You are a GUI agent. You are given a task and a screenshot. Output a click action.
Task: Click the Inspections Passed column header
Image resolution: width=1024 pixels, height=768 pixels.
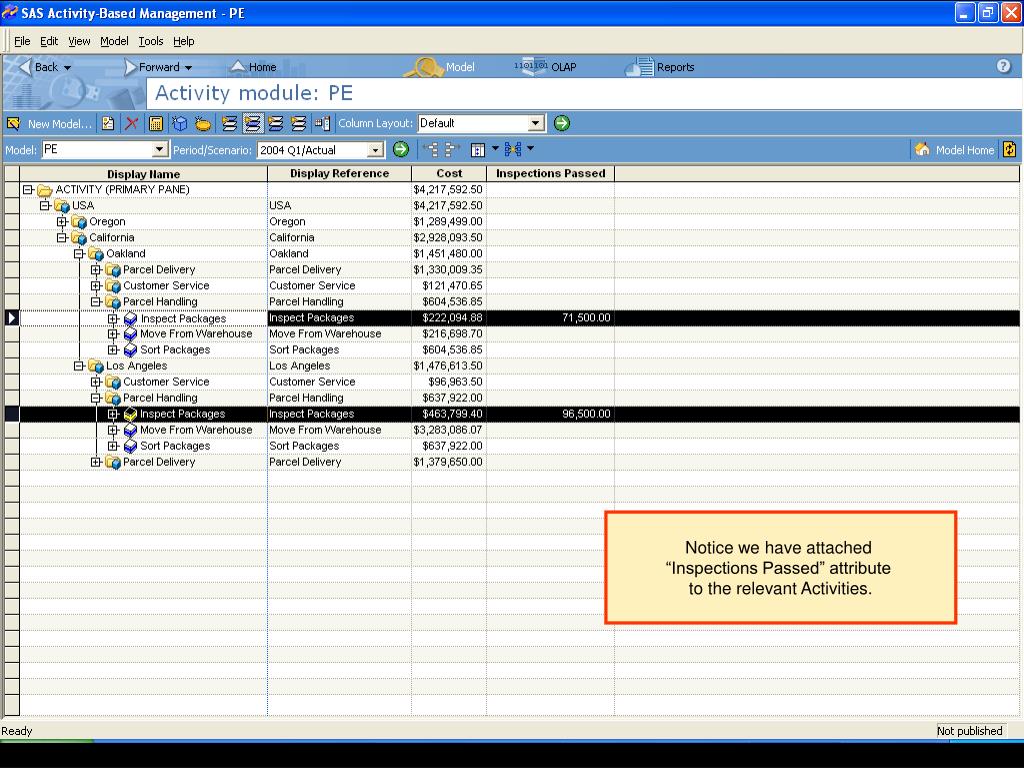[550, 173]
